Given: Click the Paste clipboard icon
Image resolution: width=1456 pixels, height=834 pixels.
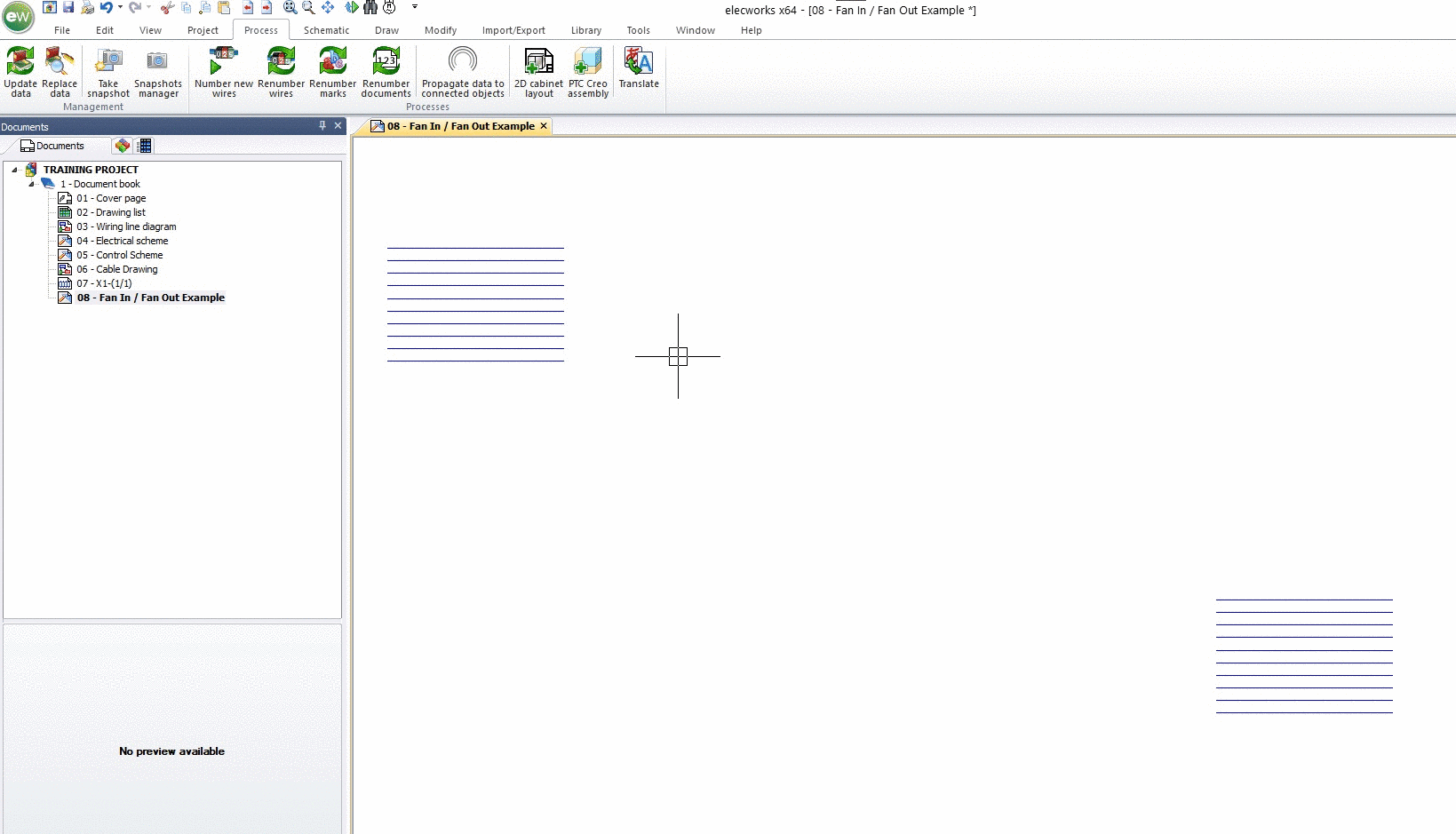Looking at the screenshot, I should (224, 7).
